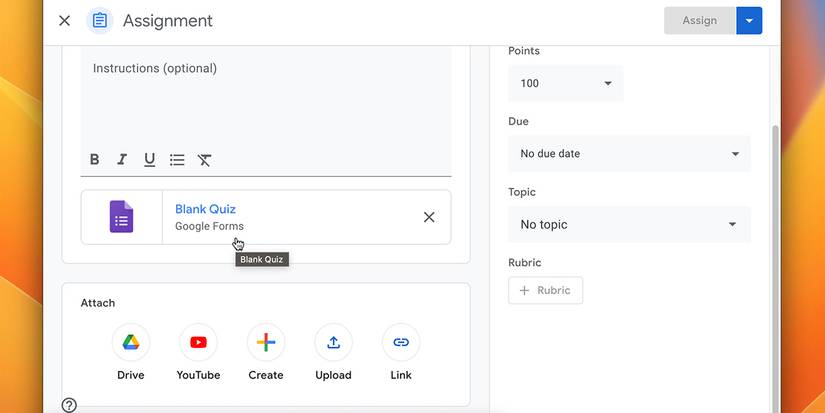
Task: Apply underline formatting
Action: pyautogui.click(x=149, y=159)
